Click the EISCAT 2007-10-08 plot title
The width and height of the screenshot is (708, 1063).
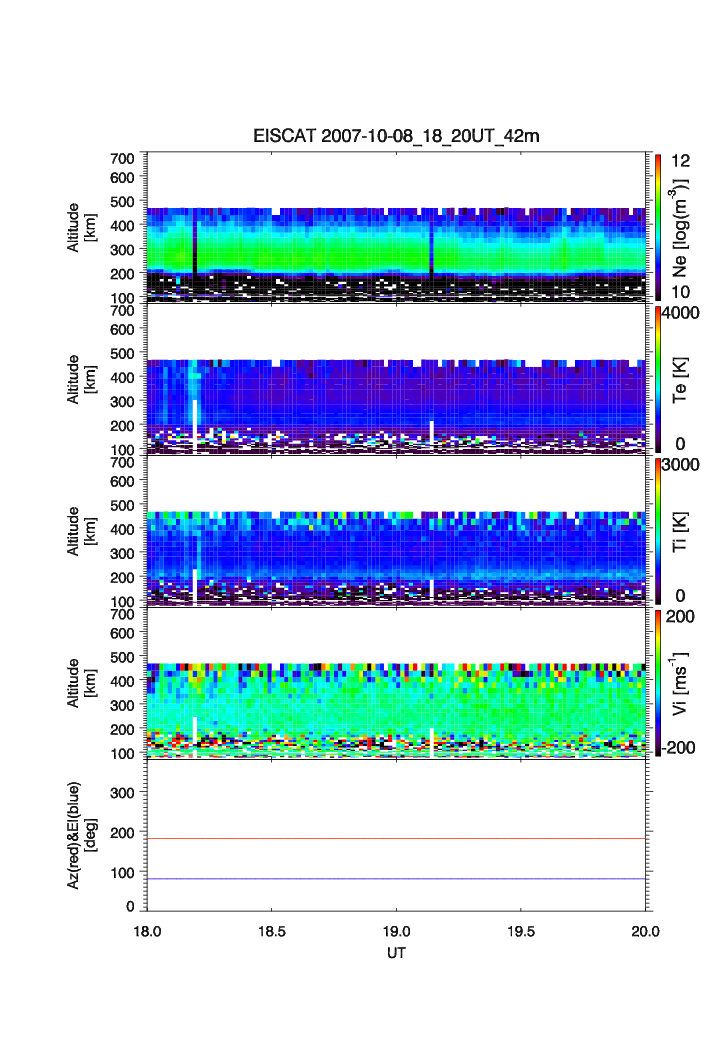(396, 136)
